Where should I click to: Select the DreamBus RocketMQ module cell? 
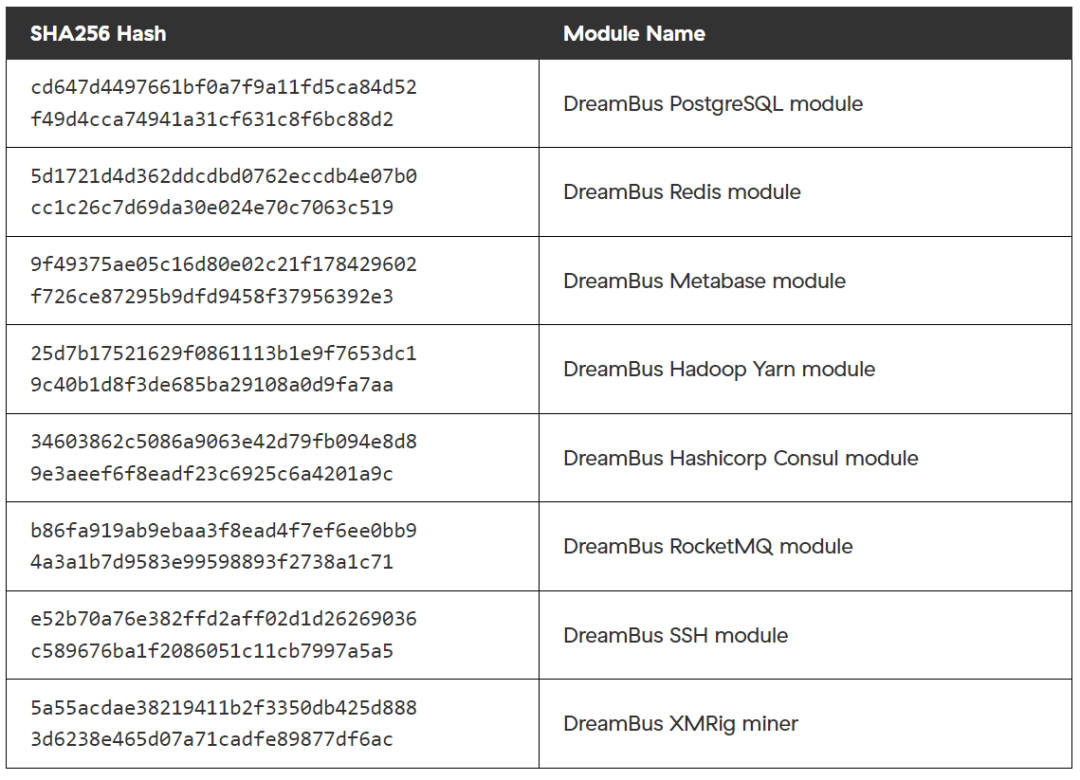click(x=708, y=546)
